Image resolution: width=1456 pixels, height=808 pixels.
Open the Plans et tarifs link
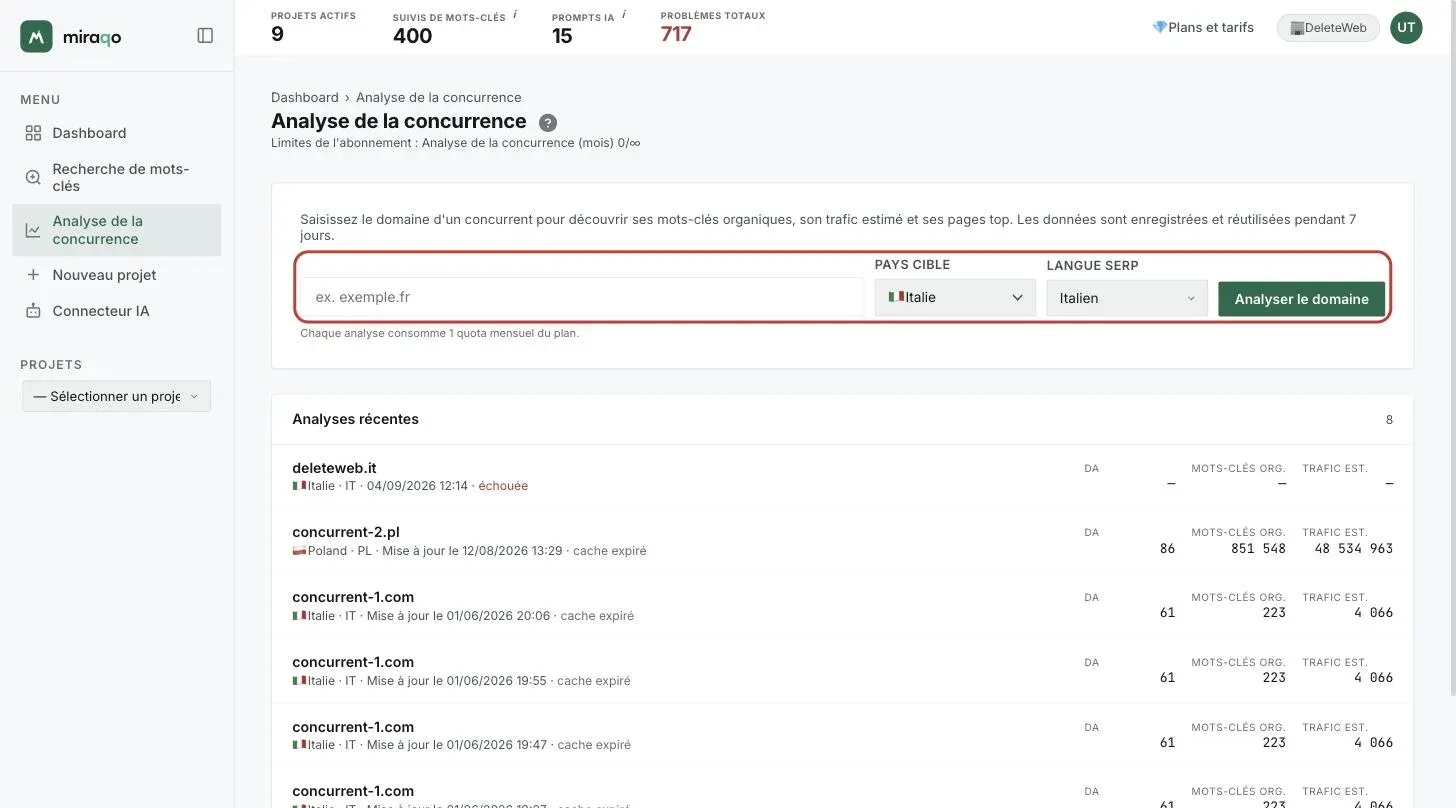[x=1203, y=28]
